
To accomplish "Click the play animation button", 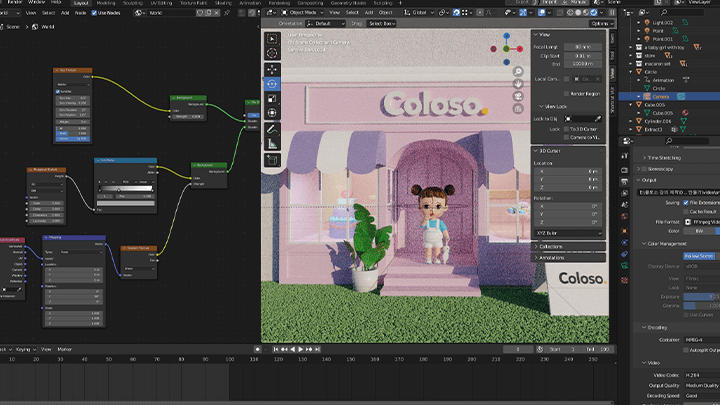I will [301, 349].
